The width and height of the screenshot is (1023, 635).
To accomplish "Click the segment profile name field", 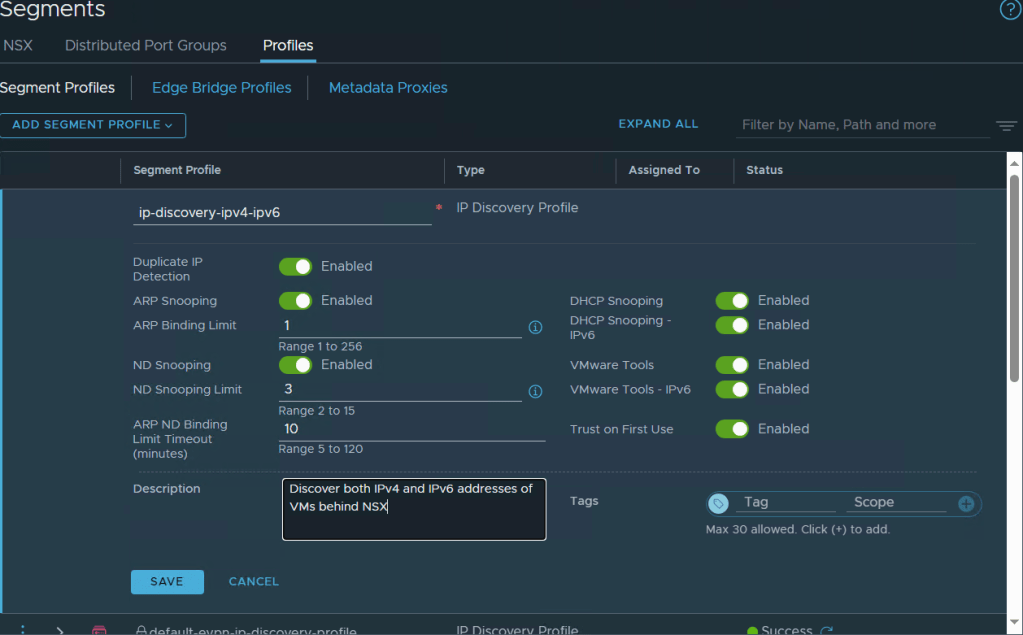I will pos(282,212).
